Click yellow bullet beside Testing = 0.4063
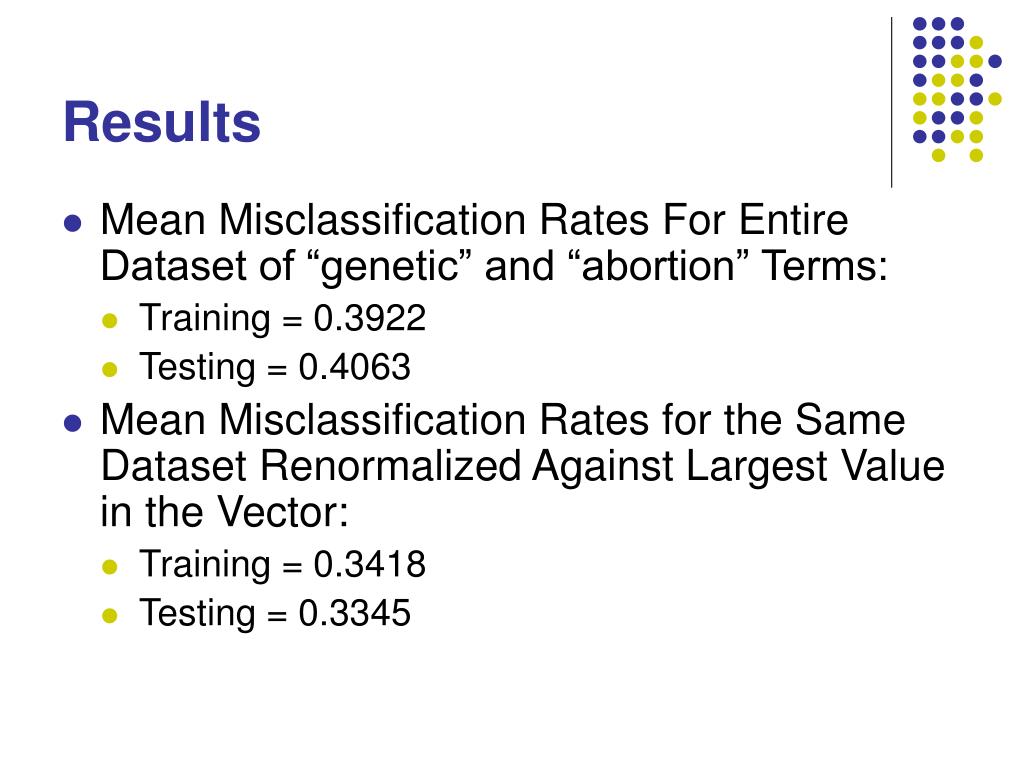This screenshot has width=1024, height=768. (x=110, y=370)
